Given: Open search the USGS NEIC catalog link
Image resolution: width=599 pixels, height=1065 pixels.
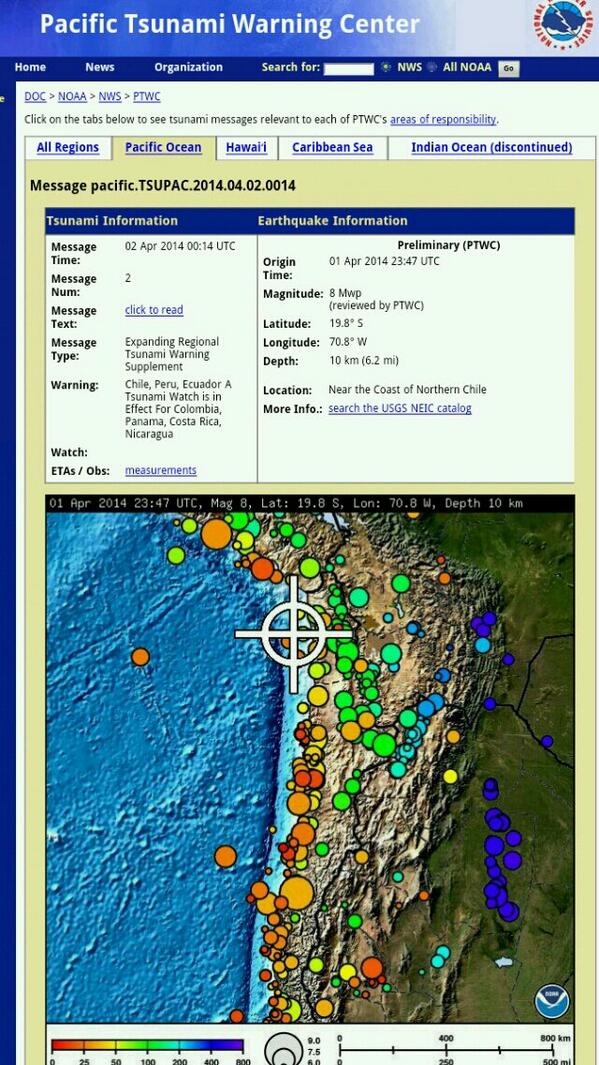Looking at the screenshot, I should [x=400, y=408].
